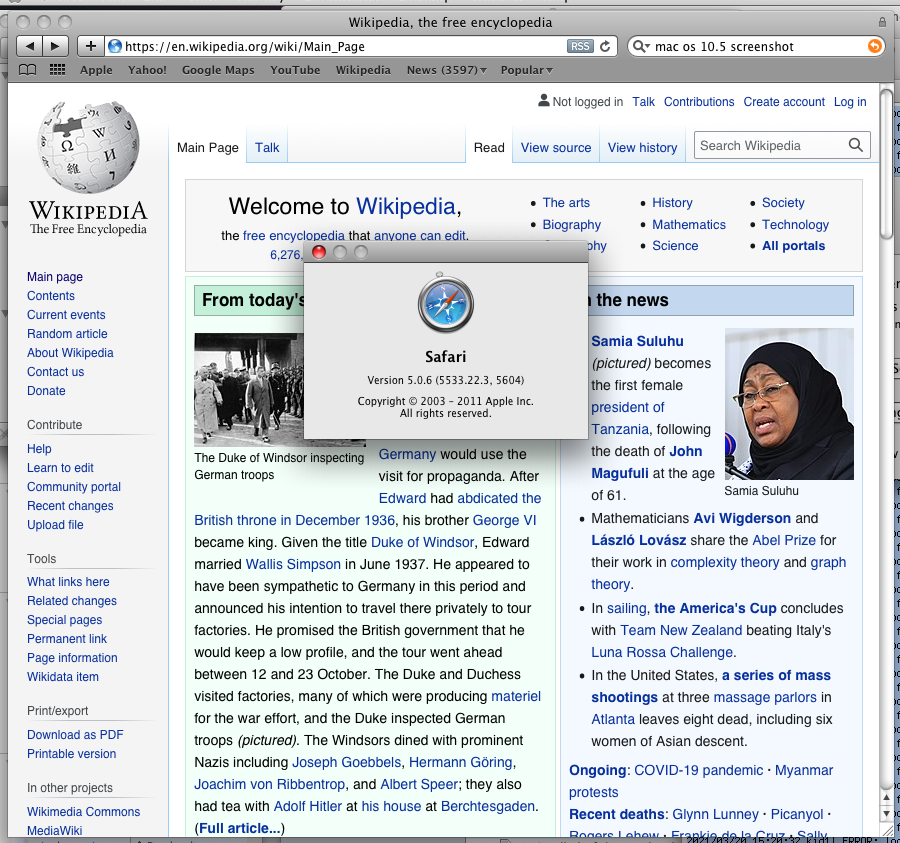Open the View source tab
Screen dimensions: 900x843
[x=556, y=147]
